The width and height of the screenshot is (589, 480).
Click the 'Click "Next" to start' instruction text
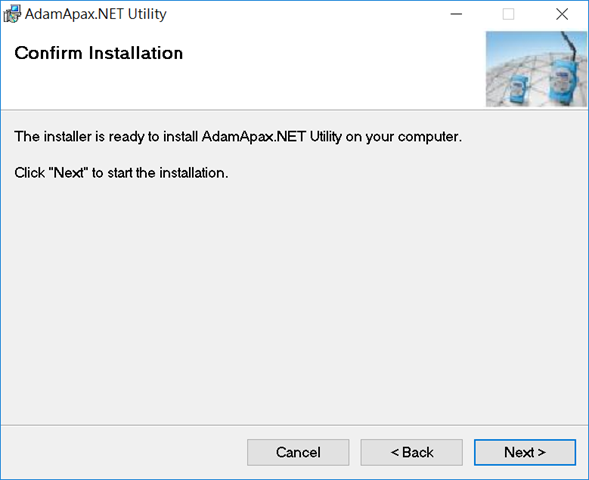click(121, 173)
